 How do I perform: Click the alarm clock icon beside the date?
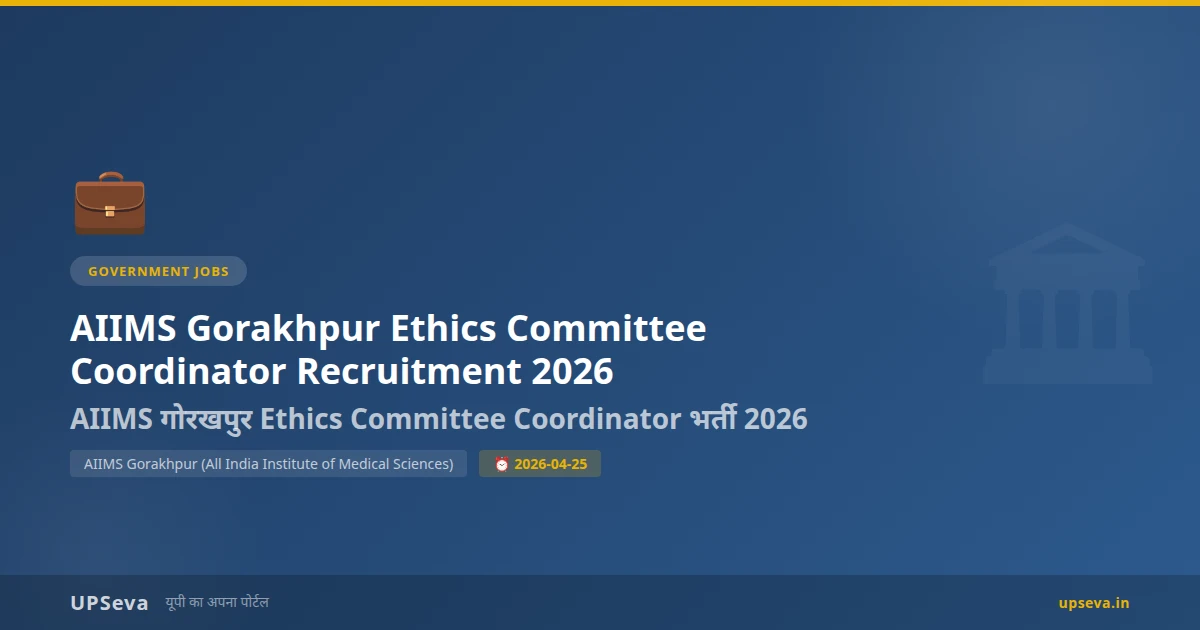[502, 464]
